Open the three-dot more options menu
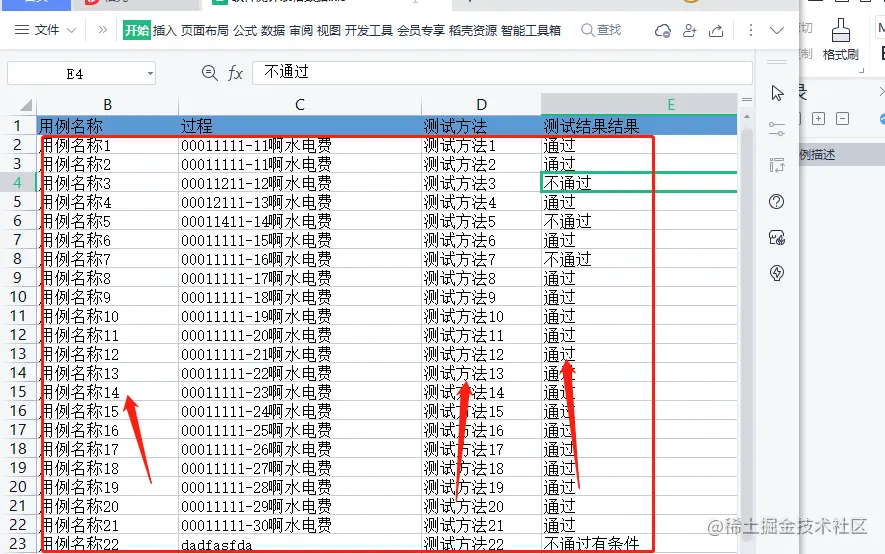 (x=751, y=30)
